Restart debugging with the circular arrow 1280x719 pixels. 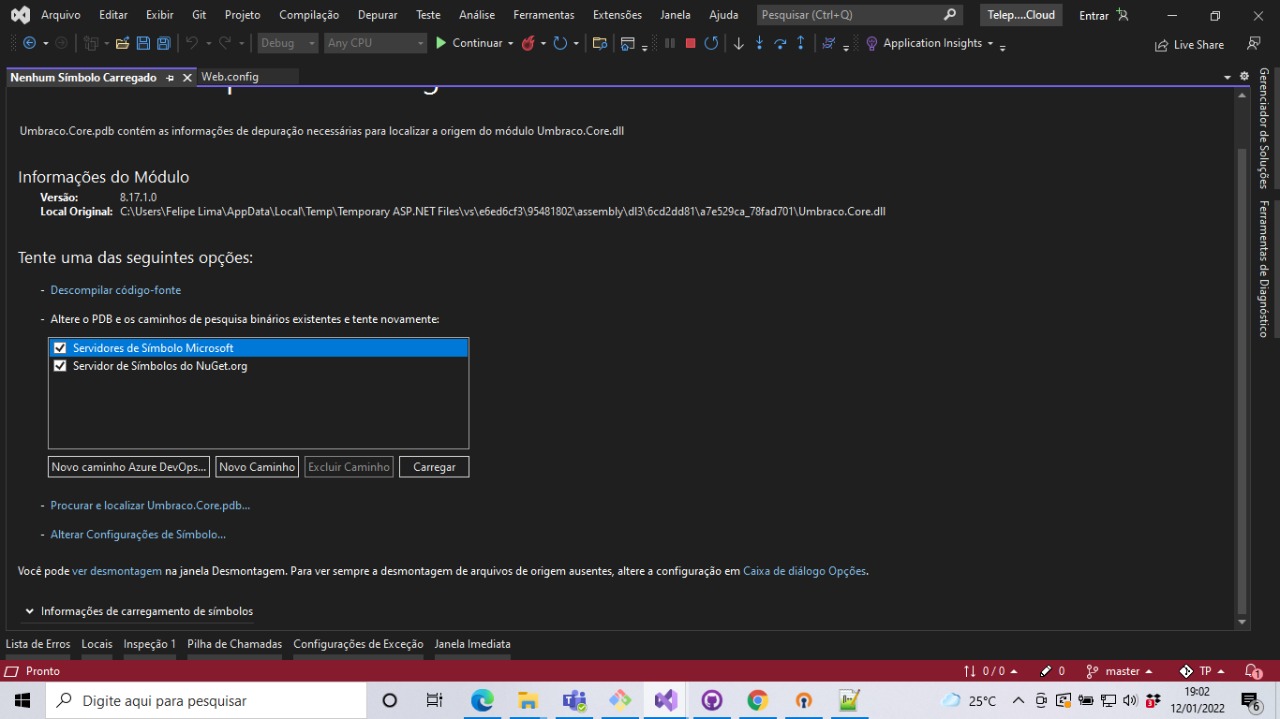pos(711,43)
